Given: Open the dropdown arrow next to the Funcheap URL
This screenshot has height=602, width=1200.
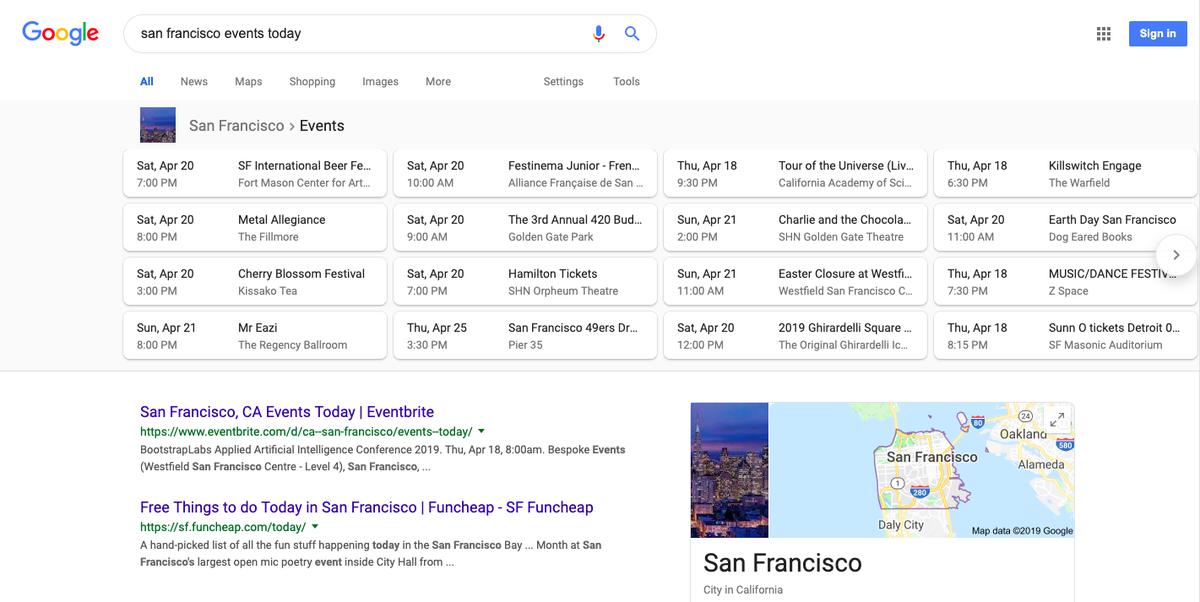Looking at the screenshot, I should 314,525.
